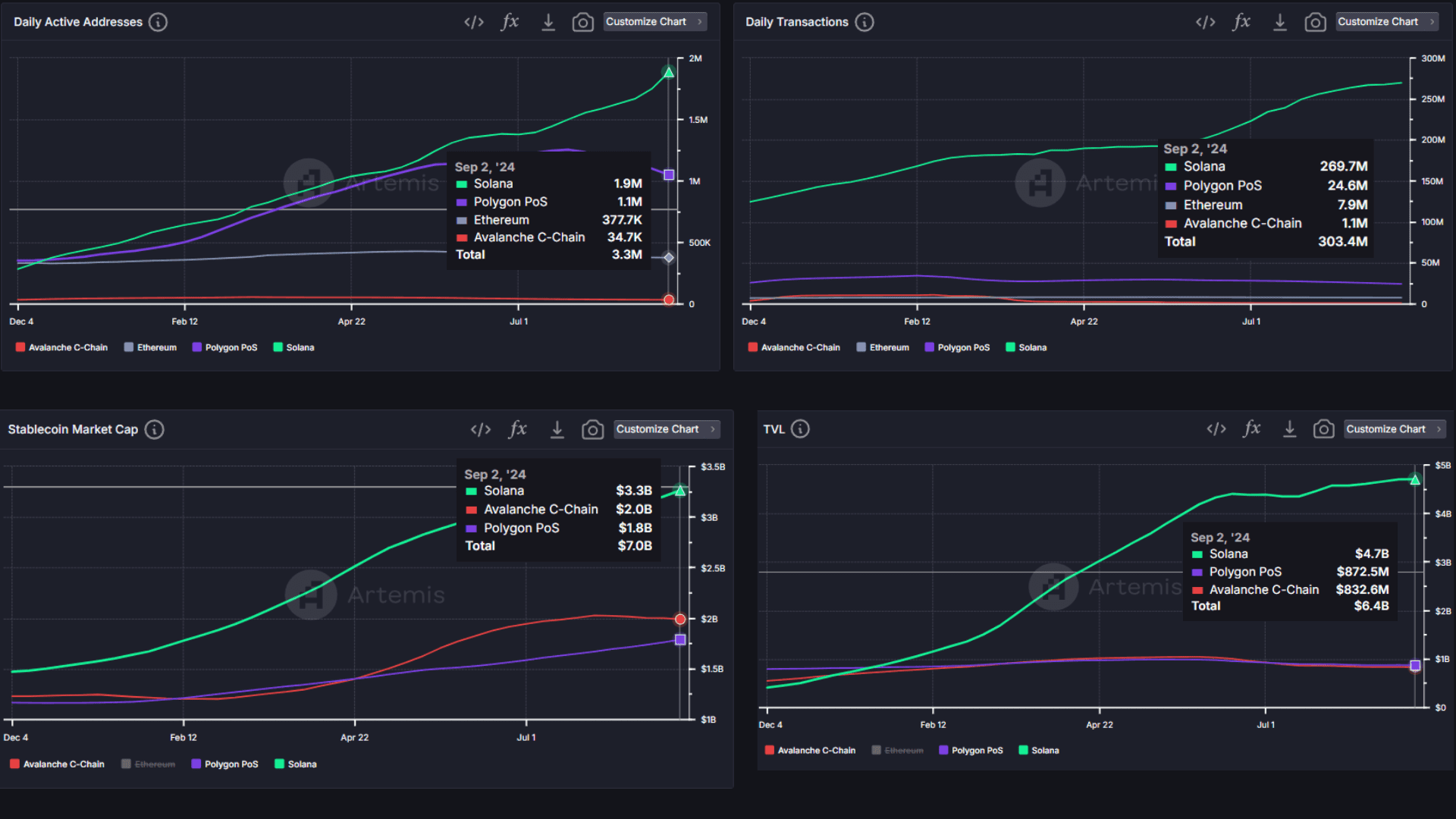This screenshot has width=1456, height=819.
Task: Click Ethereum diamond marker on Active Addresses chart
Action: point(669,258)
